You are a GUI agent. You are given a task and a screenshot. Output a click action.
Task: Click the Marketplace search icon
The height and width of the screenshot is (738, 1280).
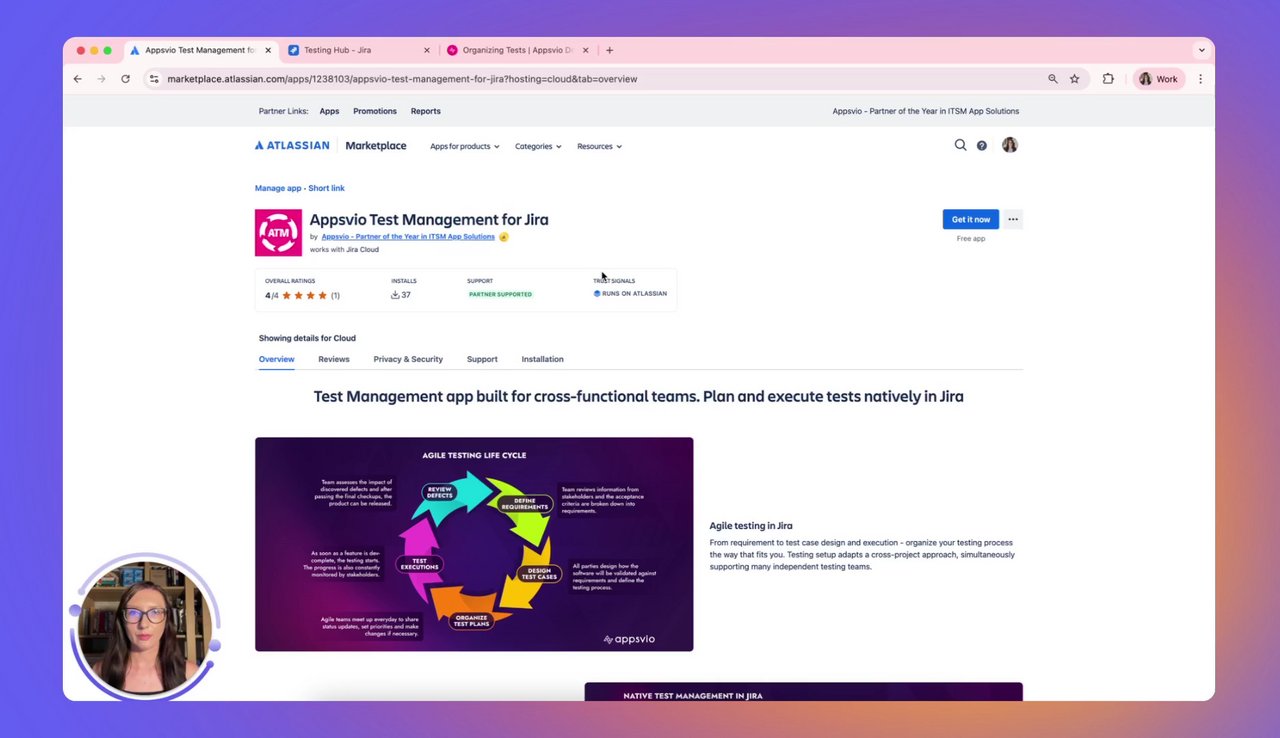click(960, 145)
